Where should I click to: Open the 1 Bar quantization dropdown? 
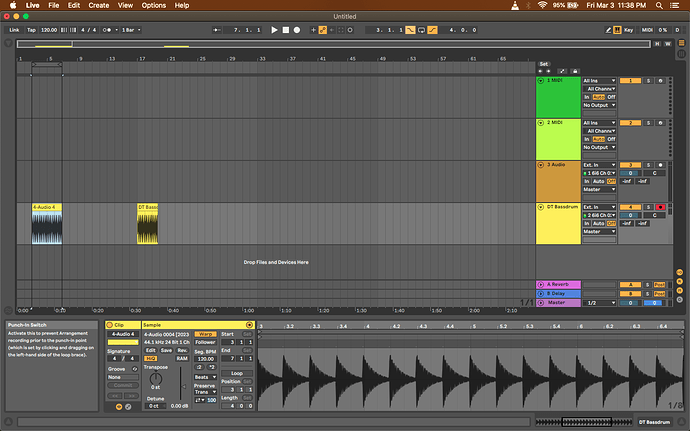131,30
